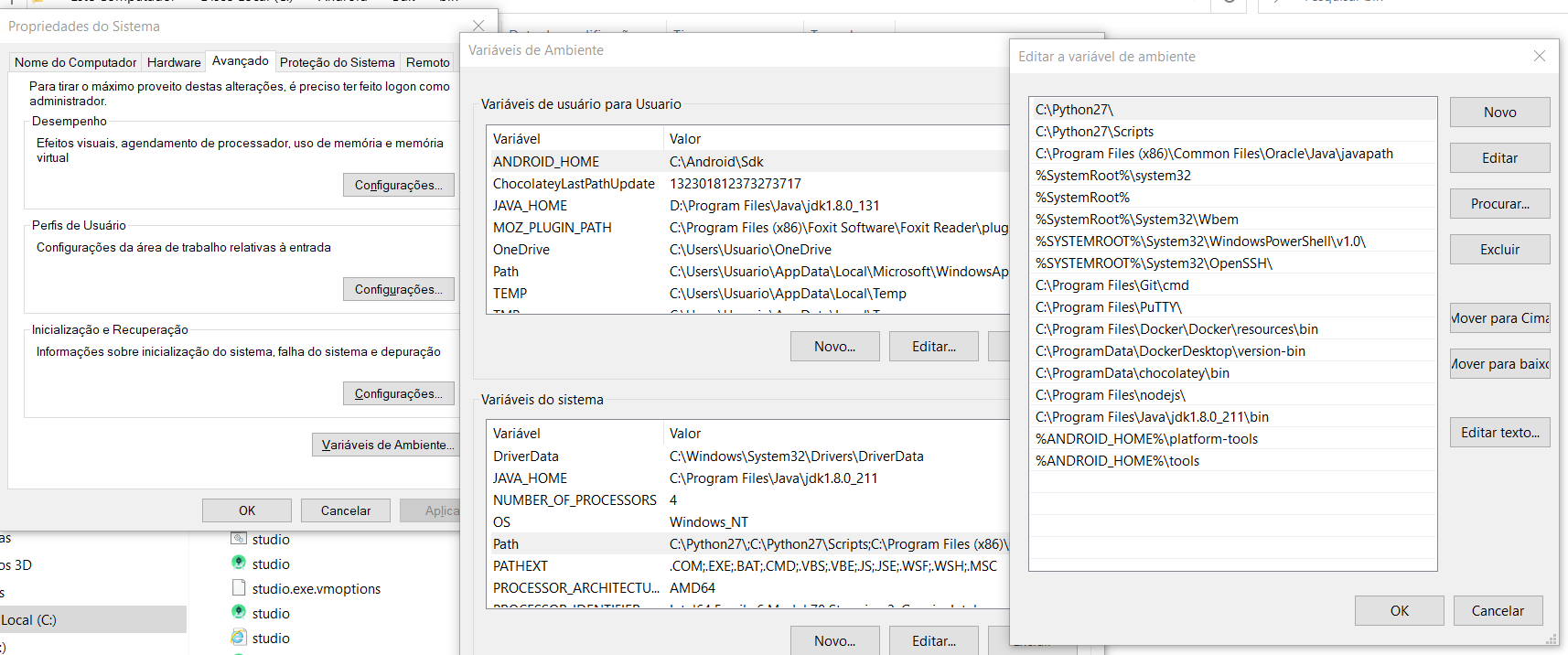Select the DockerDesktop\version-bin entry

(x=1232, y=351)
